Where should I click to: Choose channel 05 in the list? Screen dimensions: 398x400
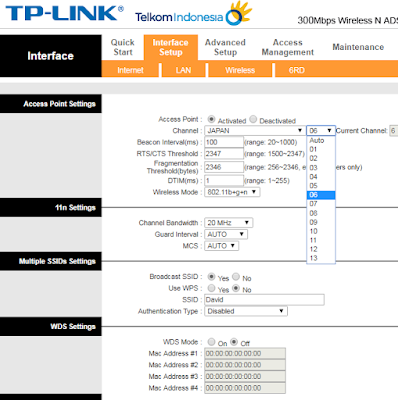[321, 186]
